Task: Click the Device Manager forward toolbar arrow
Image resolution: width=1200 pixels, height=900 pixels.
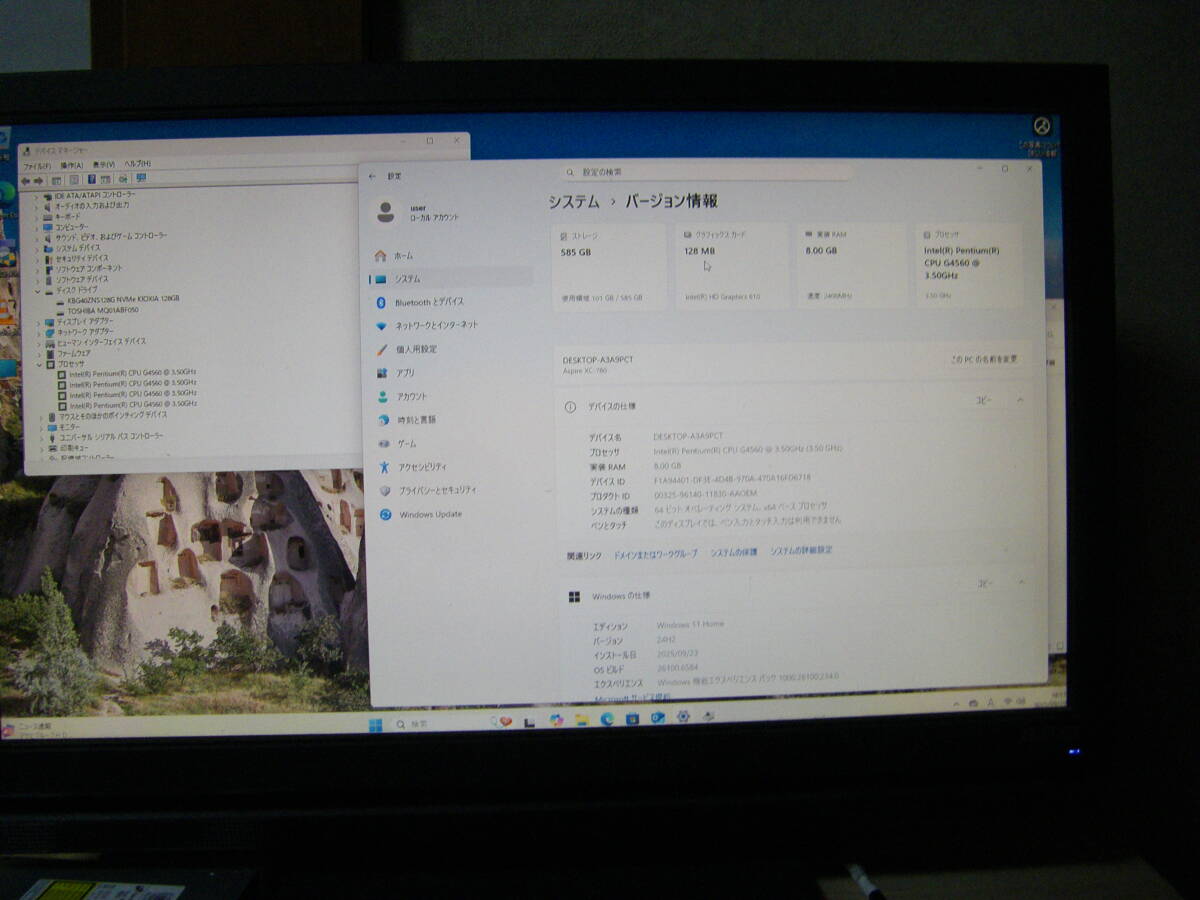Action: 39,180
